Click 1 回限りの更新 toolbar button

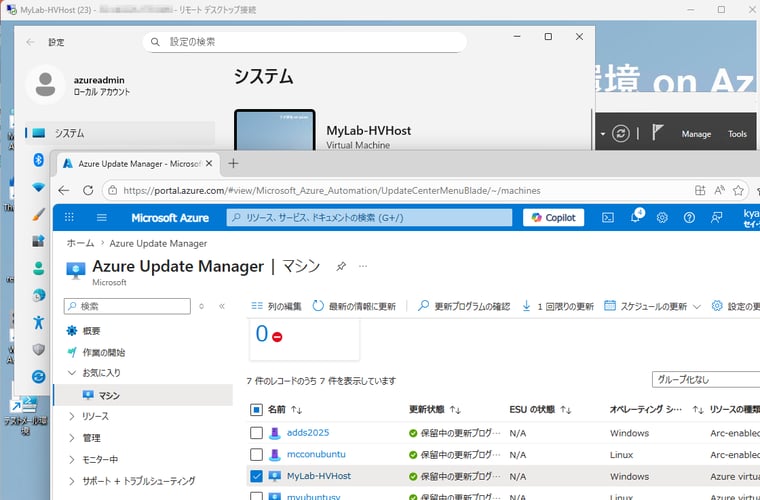[x=558, y=306]
